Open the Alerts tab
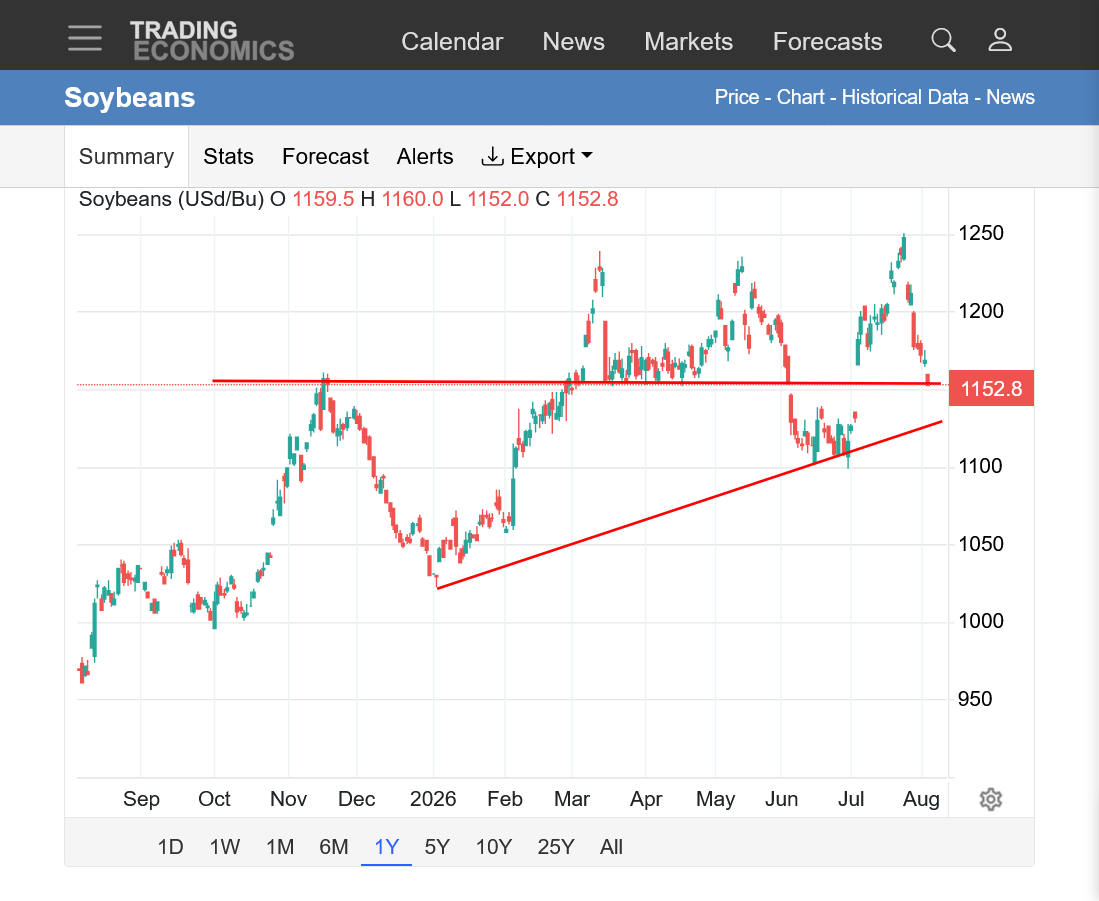Viewport: 1099px width, 901px height. point(425,156)
